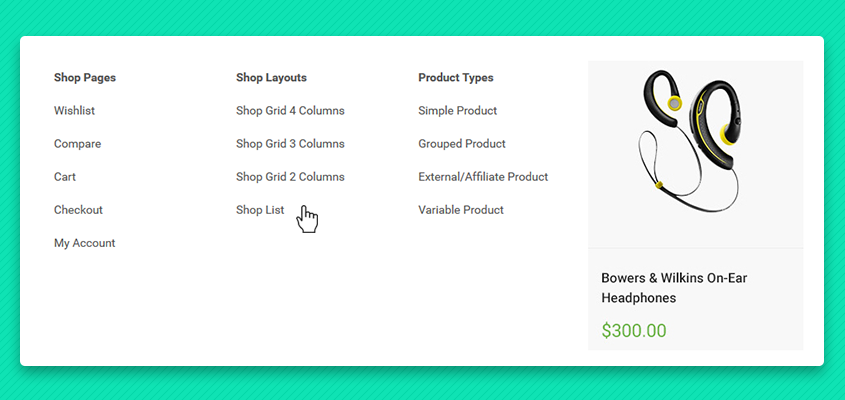The width and height of the screenshot is (845, 400).
Task: Open the Grouped Product example
Action: pyautogui.click(x=462, y=144)
